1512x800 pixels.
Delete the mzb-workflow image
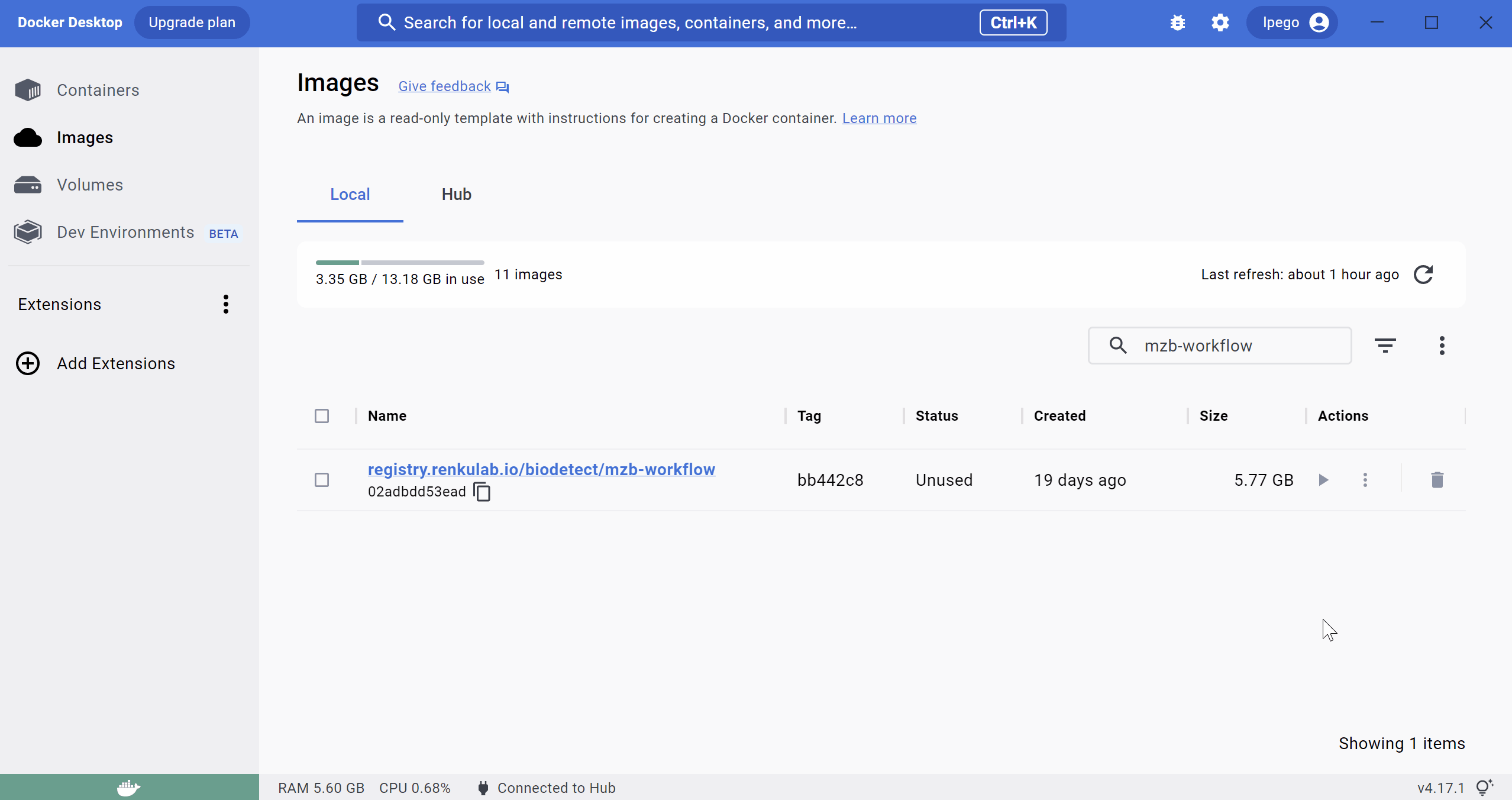(1437, 480)
